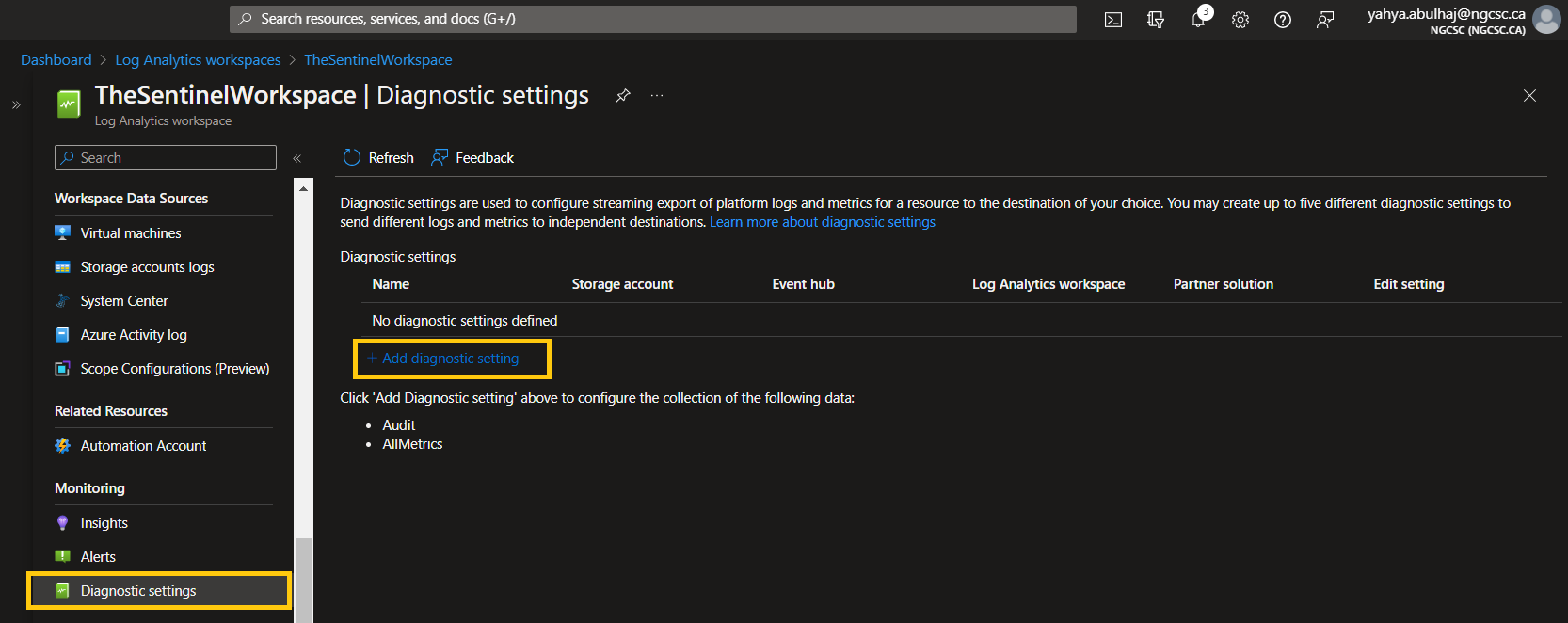
Task: Click the Storage account column header
Action: 622,284
